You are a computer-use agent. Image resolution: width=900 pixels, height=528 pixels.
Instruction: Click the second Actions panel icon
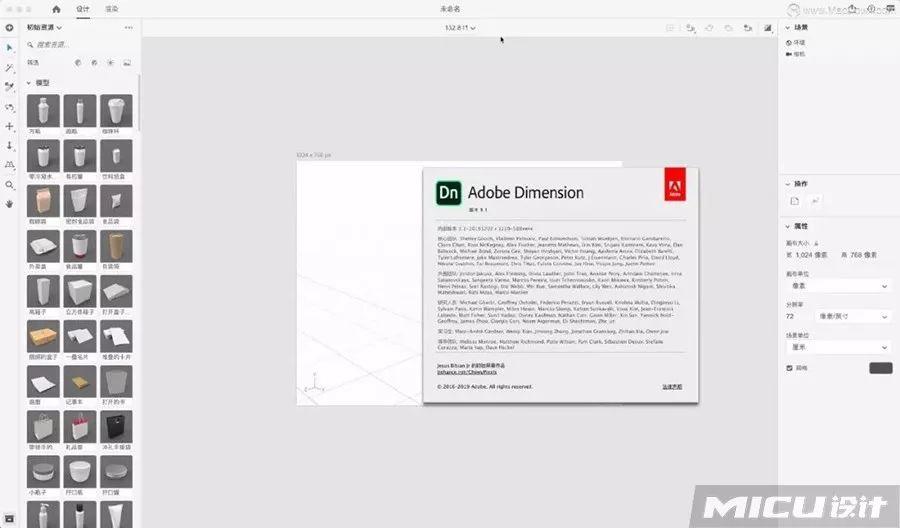tap(814, 201)
